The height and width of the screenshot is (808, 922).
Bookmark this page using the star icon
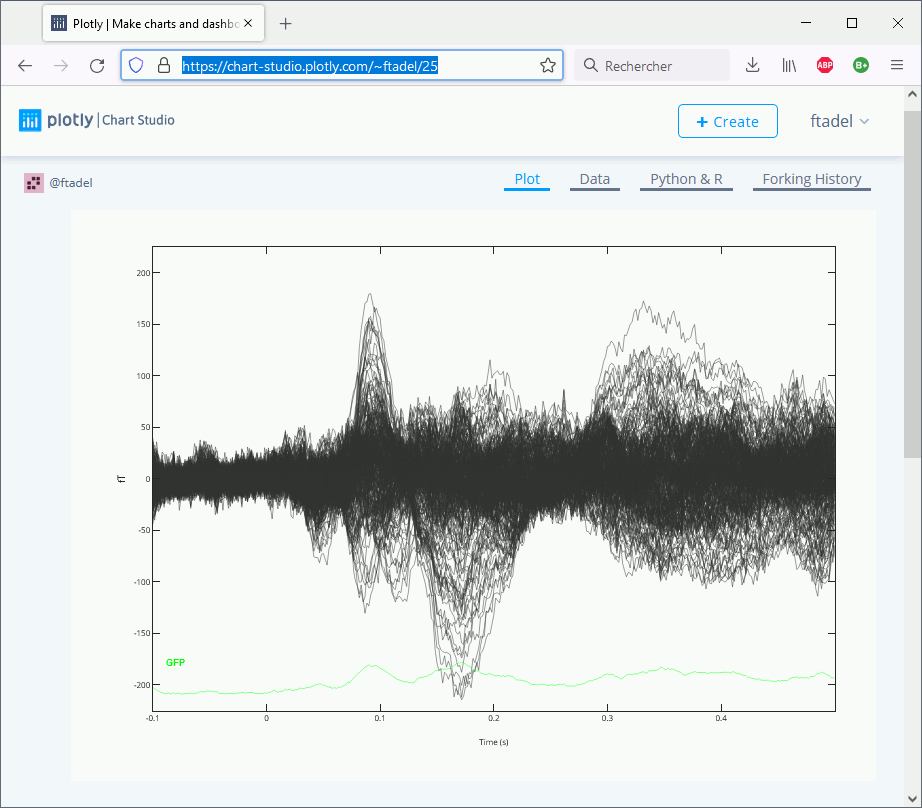click(x=547, y=66)
